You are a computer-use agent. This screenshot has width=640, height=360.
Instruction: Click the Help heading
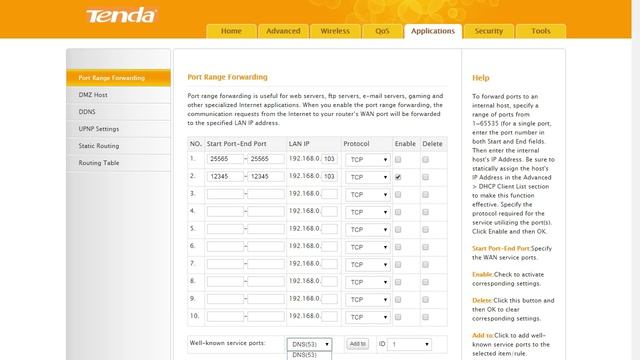(480, 78)
